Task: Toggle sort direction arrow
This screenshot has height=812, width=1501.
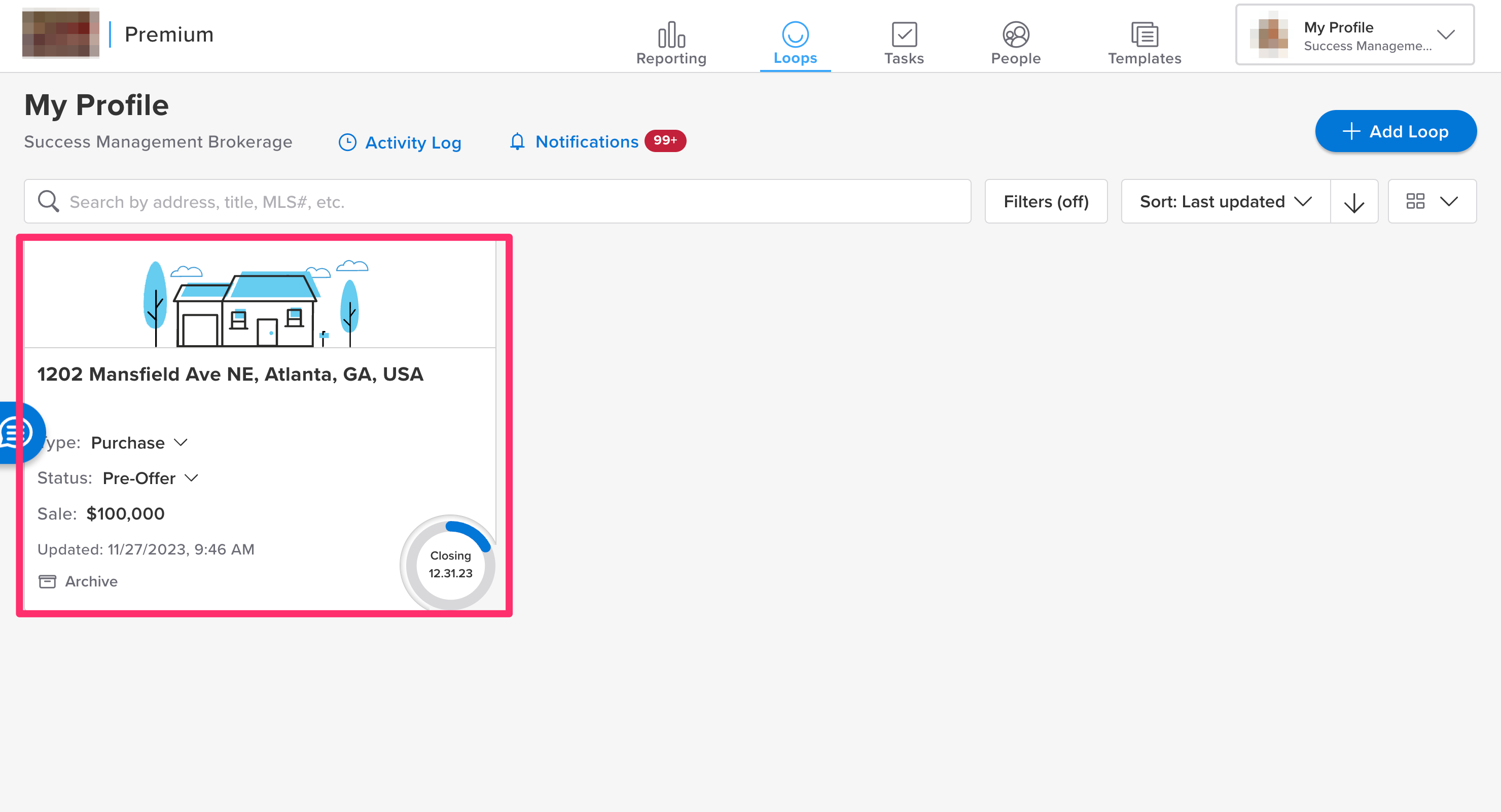Action: coord(1353,202)
